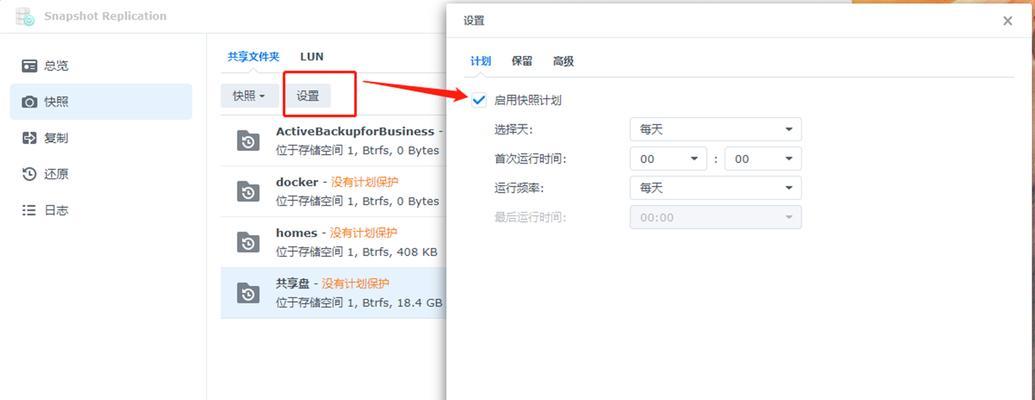
Task: Click the 复制 replication sidebar icon
Action: [30, 138]
